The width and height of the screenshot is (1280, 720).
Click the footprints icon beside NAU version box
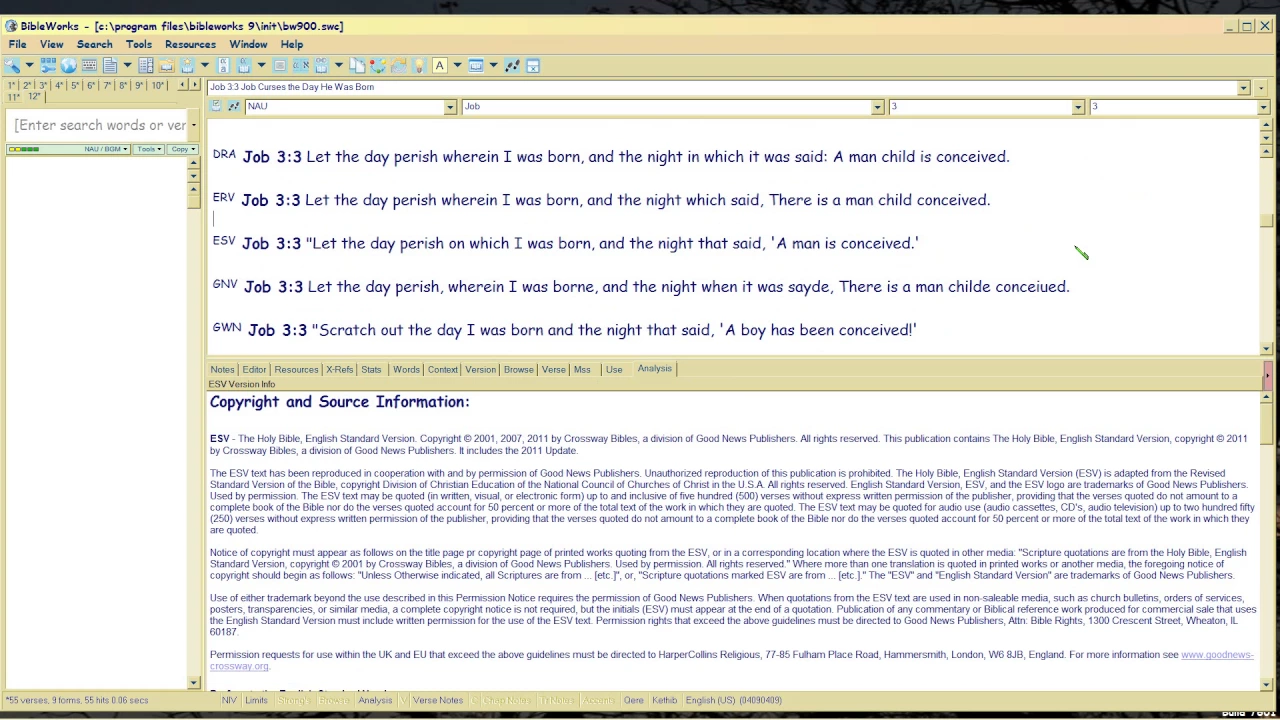[234, 106]
